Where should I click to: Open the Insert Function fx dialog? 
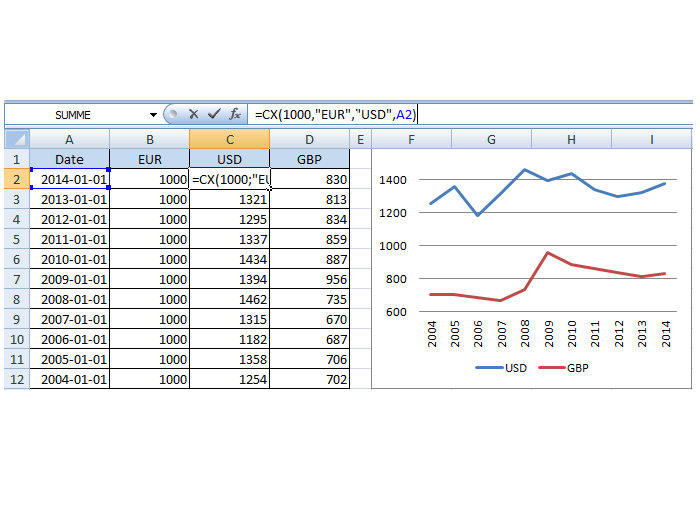pos(234,114)
